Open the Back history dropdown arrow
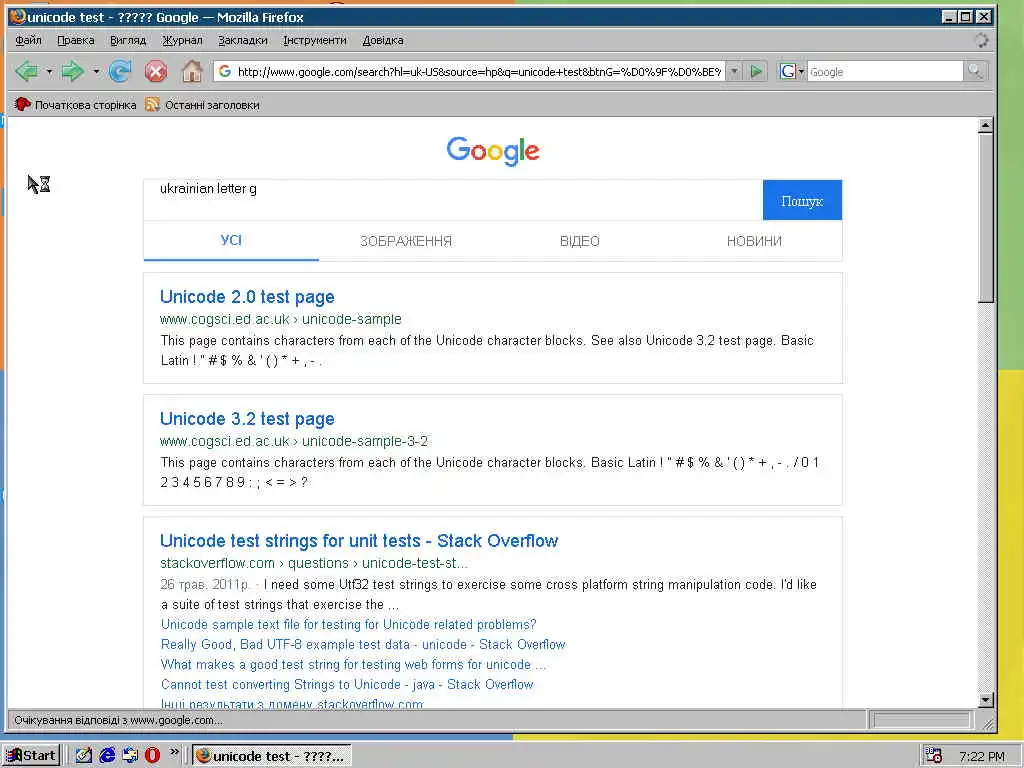 [x=49, y=71]
